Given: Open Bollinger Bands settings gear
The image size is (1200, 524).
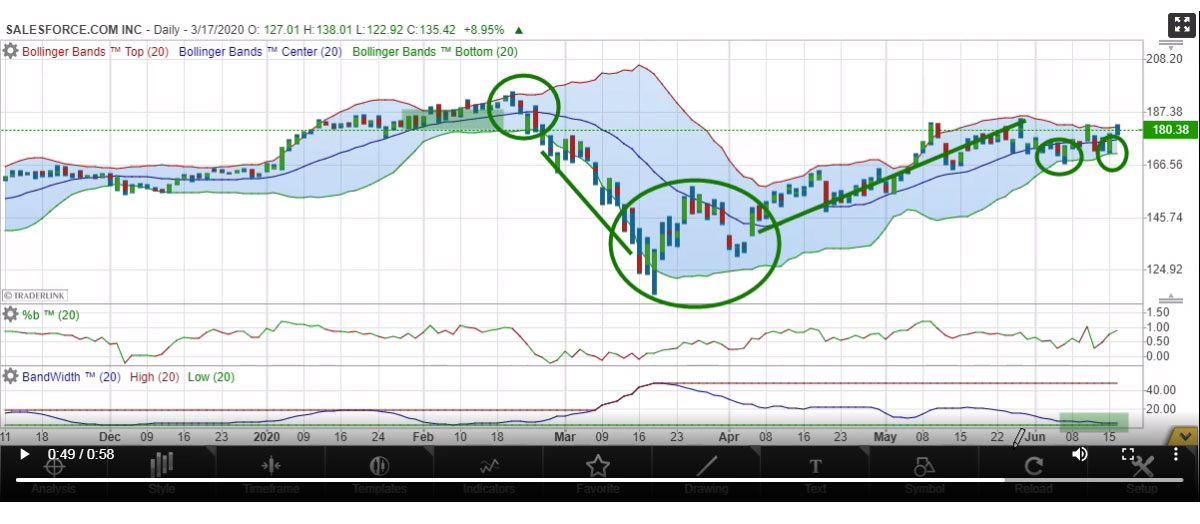Looking at the screenshot, I should click(x=11, y=51).
